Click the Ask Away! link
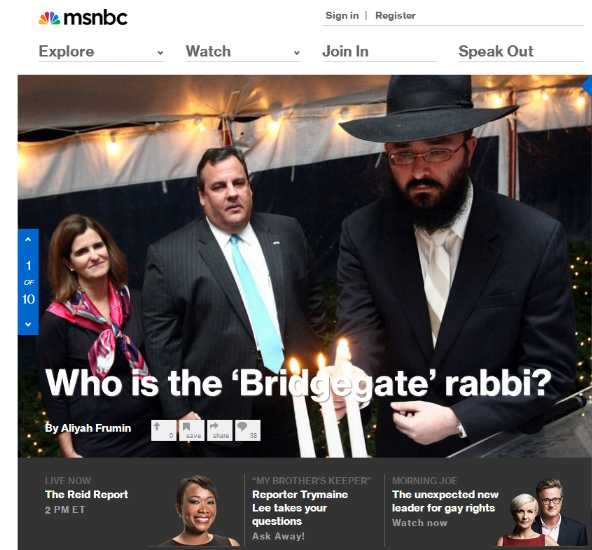592x550 pixels. (x=278, y=536)
